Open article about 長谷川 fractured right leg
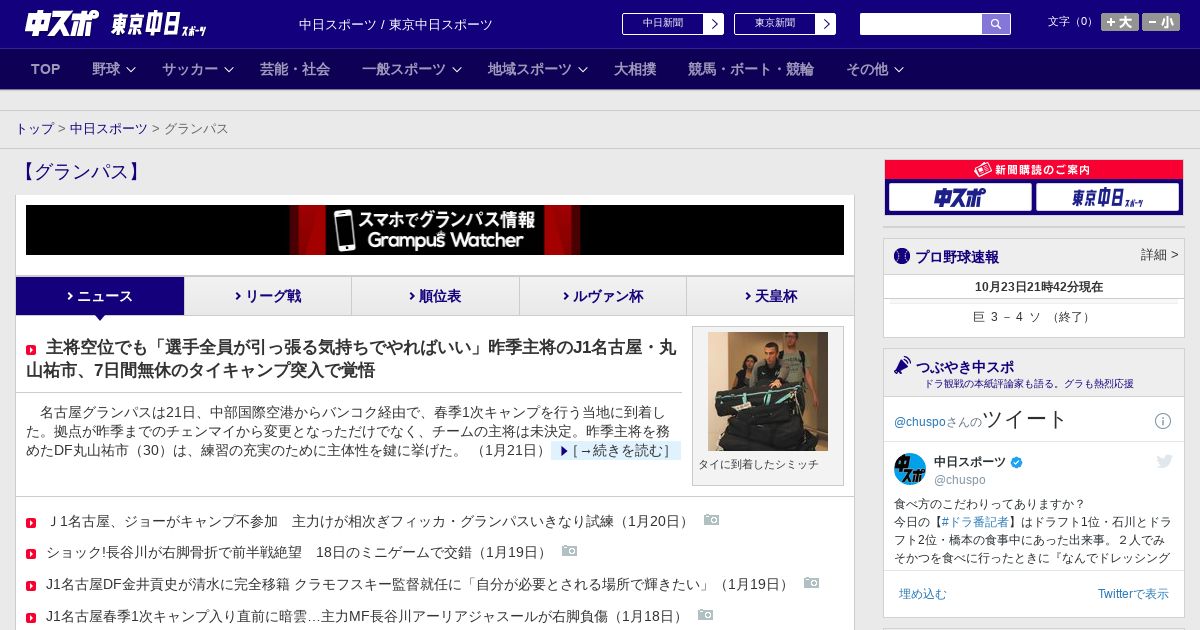The height and width of the screenshot is (630, 1200). [x=298, y=552]
